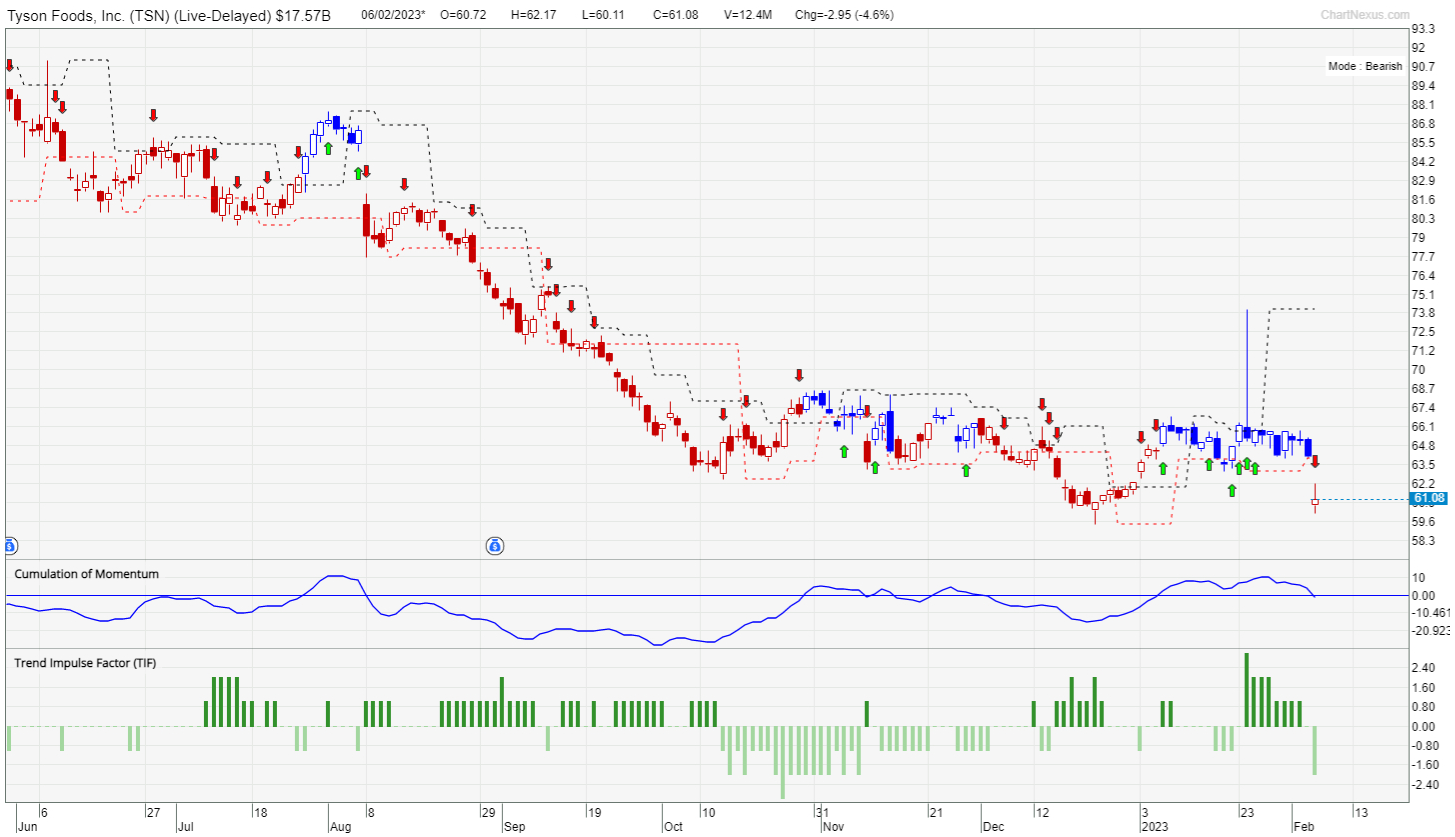The height and width of the screenshot is (837, 1455).
Task: Click the open value O=60.72
Action: 463,15
